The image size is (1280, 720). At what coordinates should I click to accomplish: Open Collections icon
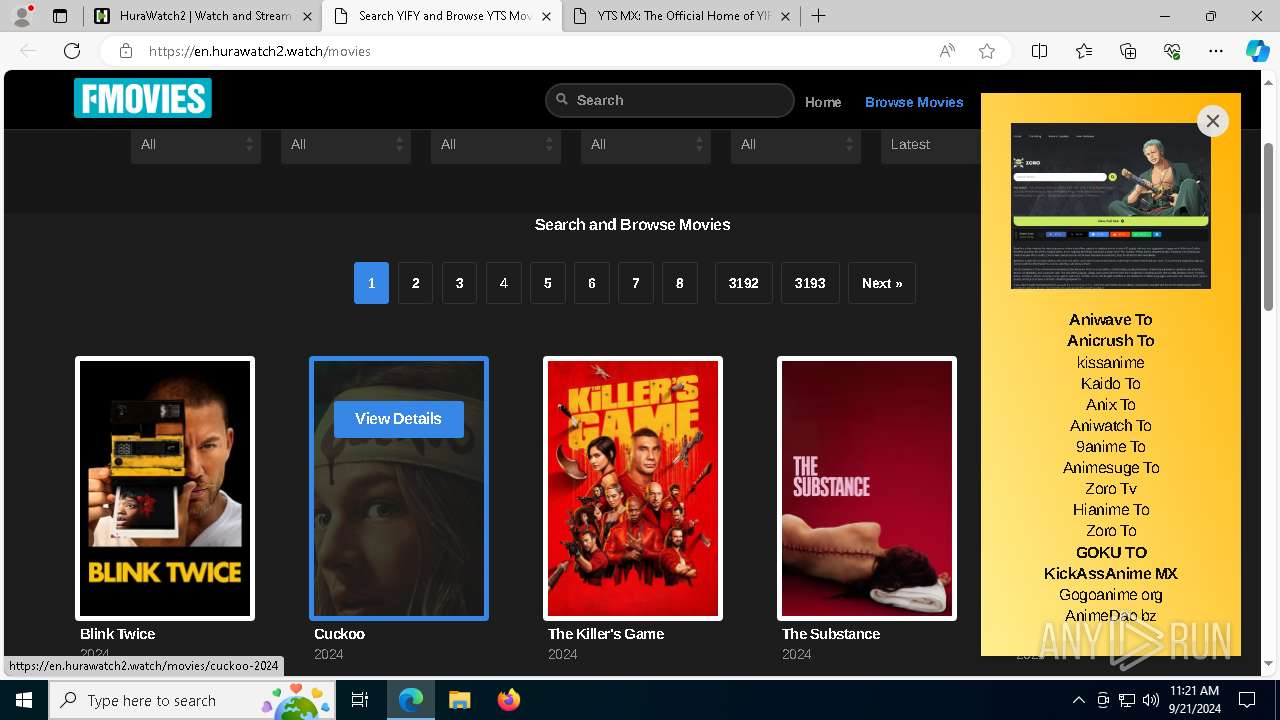tap(1128, 51)
